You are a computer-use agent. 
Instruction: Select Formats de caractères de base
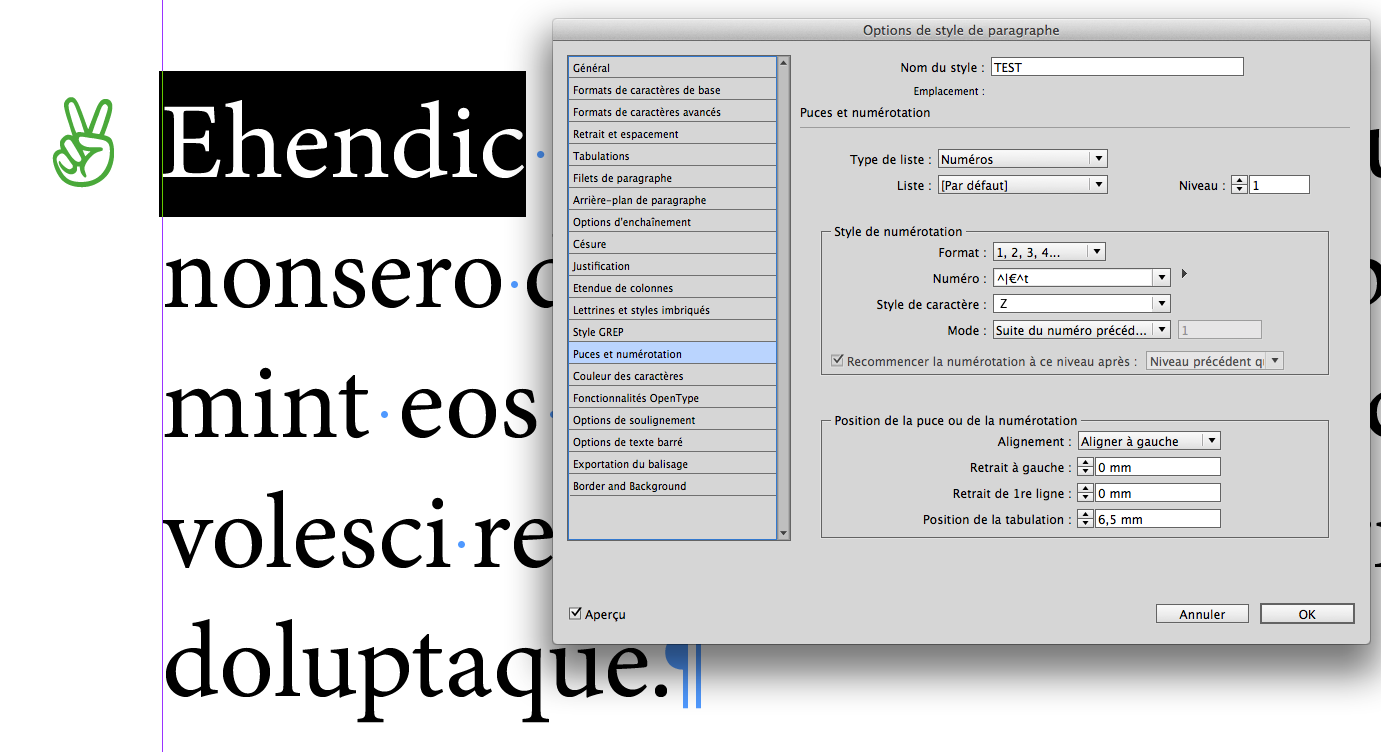(x=672, y=90)
